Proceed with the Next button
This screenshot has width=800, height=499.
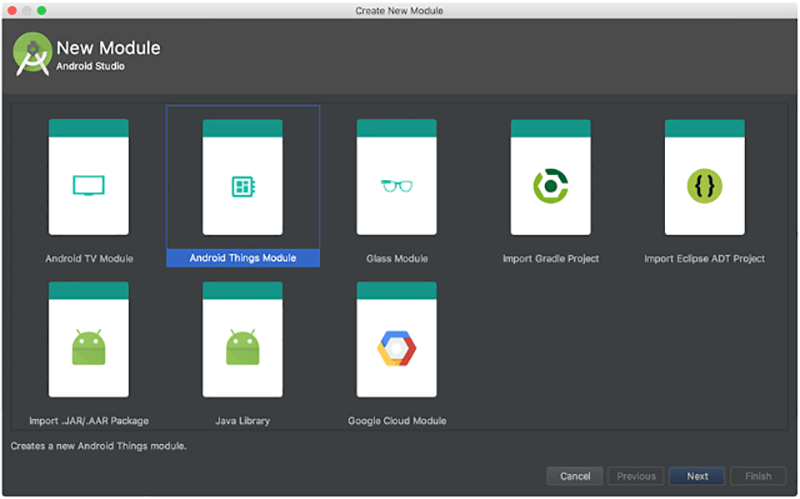[697, 476]
